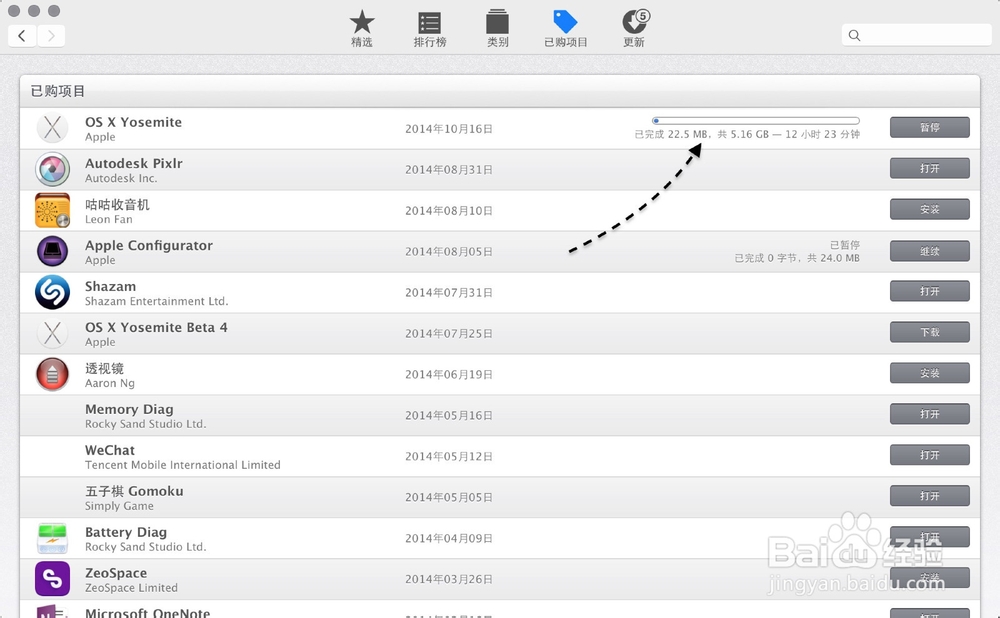Resume Apple Configurator download (继续)
The height and width of the screenshot is (618, 1000).
tap(929, 251)
